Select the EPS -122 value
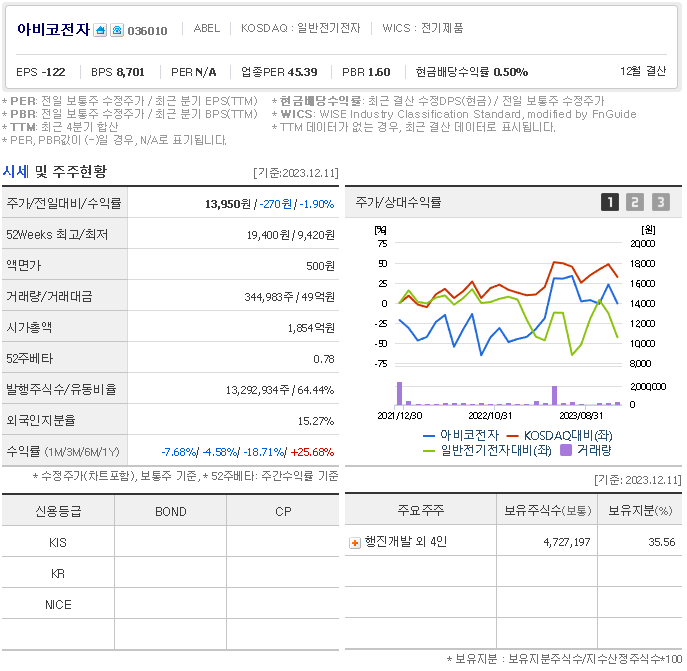Screen dimensions: 687x671 point(41,72)
